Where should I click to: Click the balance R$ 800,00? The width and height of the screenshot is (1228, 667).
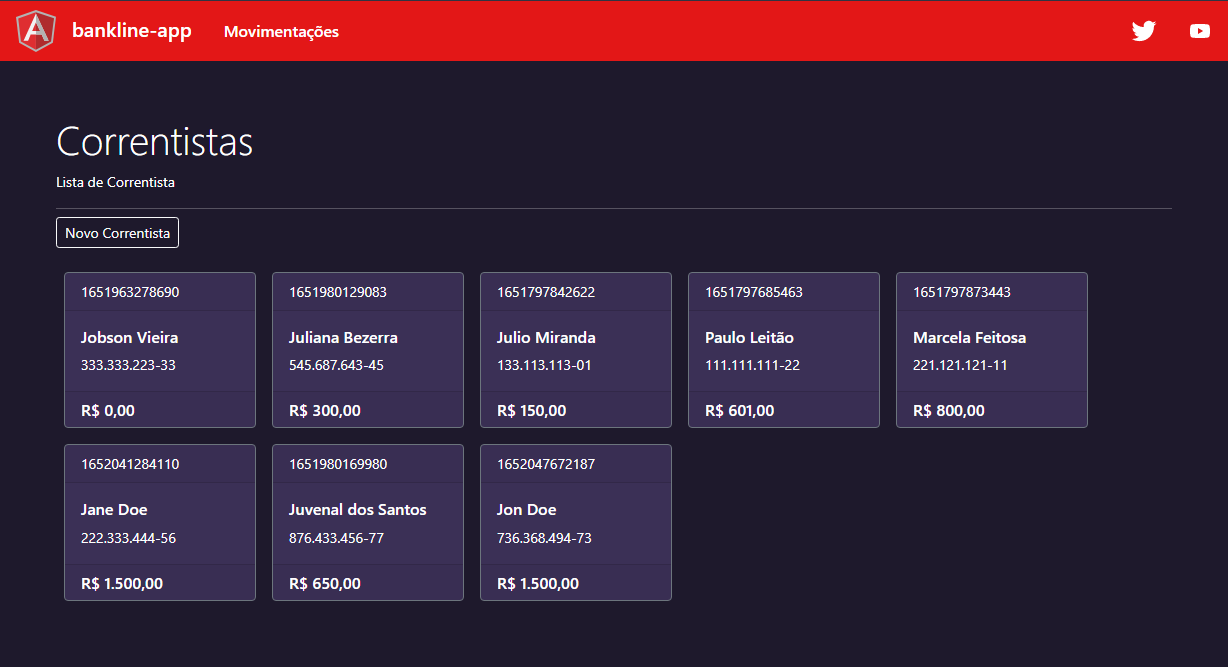[x=949, y=410]
